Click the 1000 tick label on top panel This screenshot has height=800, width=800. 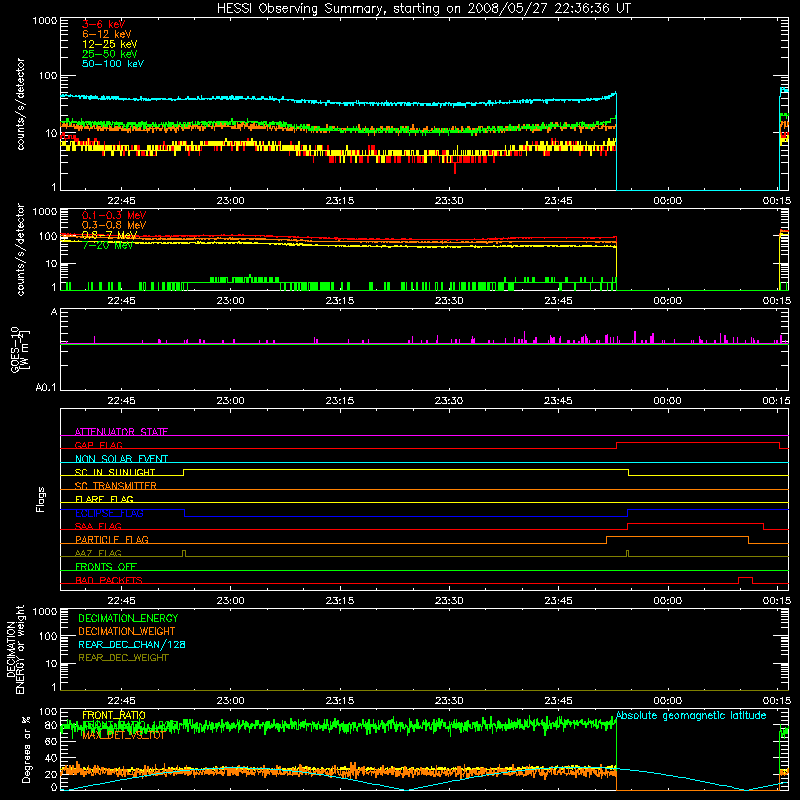[x=45, y=21]
